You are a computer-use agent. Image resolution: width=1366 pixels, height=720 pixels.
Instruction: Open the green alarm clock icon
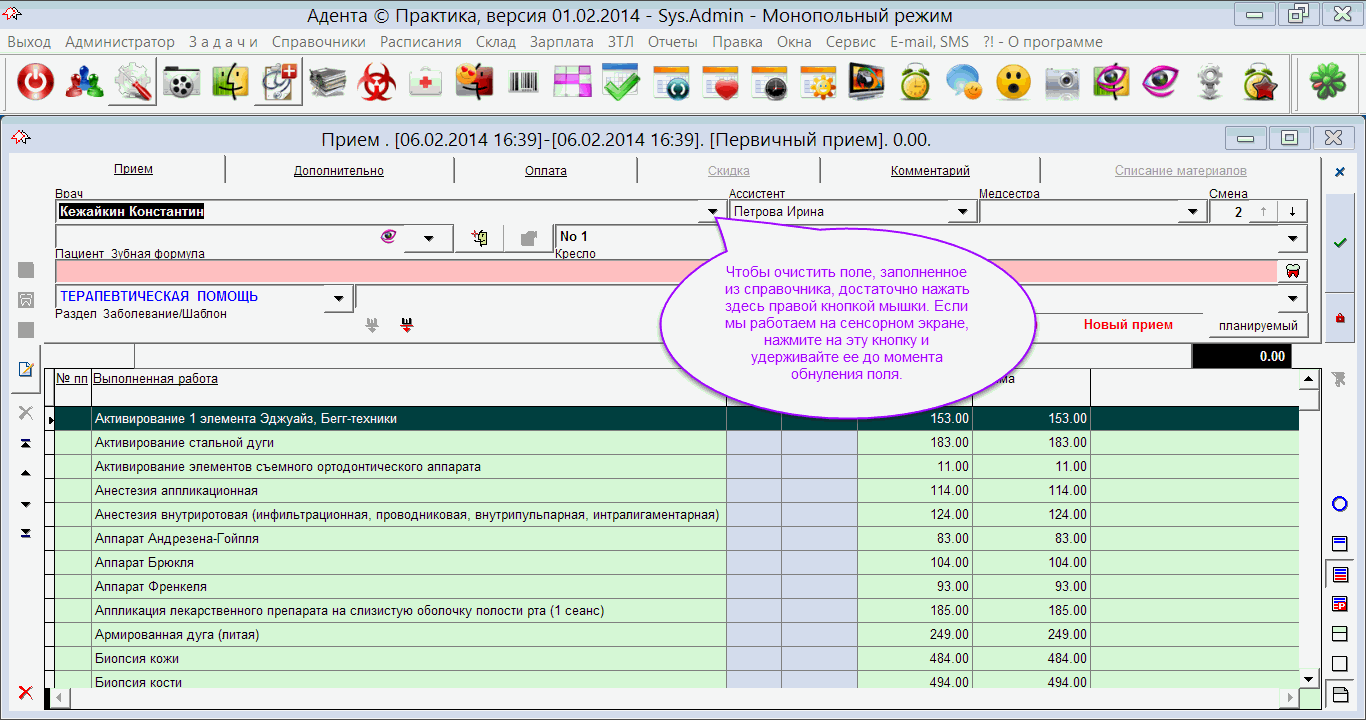coord(915,83)
